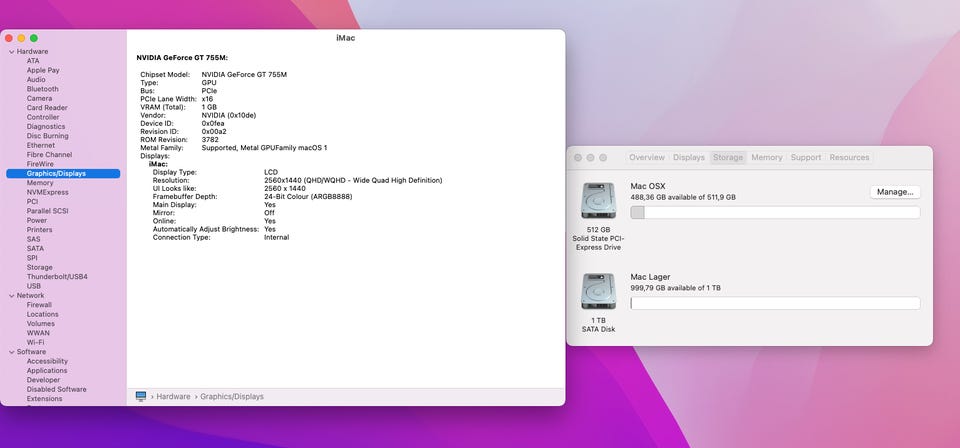This screenshot has height=448, width=960.
Task: Open the Hardware Memory sidebar item
Action: coord(40,183)
